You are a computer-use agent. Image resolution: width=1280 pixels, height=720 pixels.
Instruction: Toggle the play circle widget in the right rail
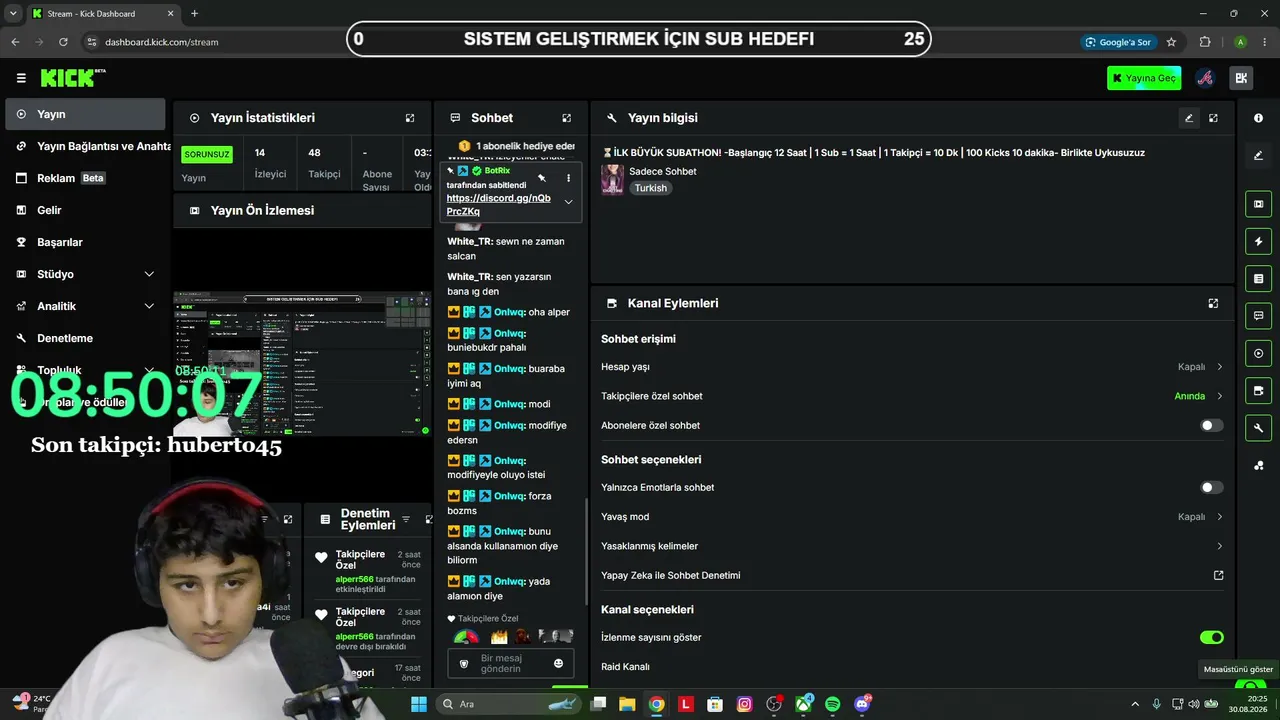(x=1258, y=353)
